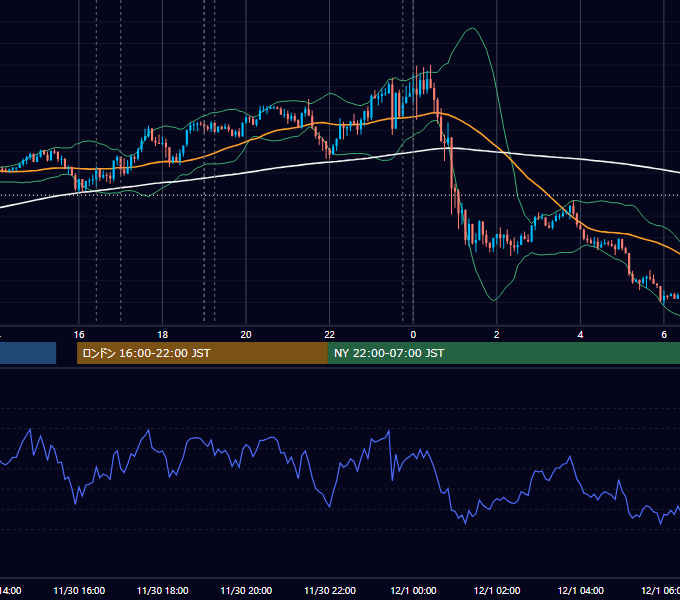Click the 11/30 18:00 date label
The width and height of the screenshot is (680, 600).
pos(163,591)
